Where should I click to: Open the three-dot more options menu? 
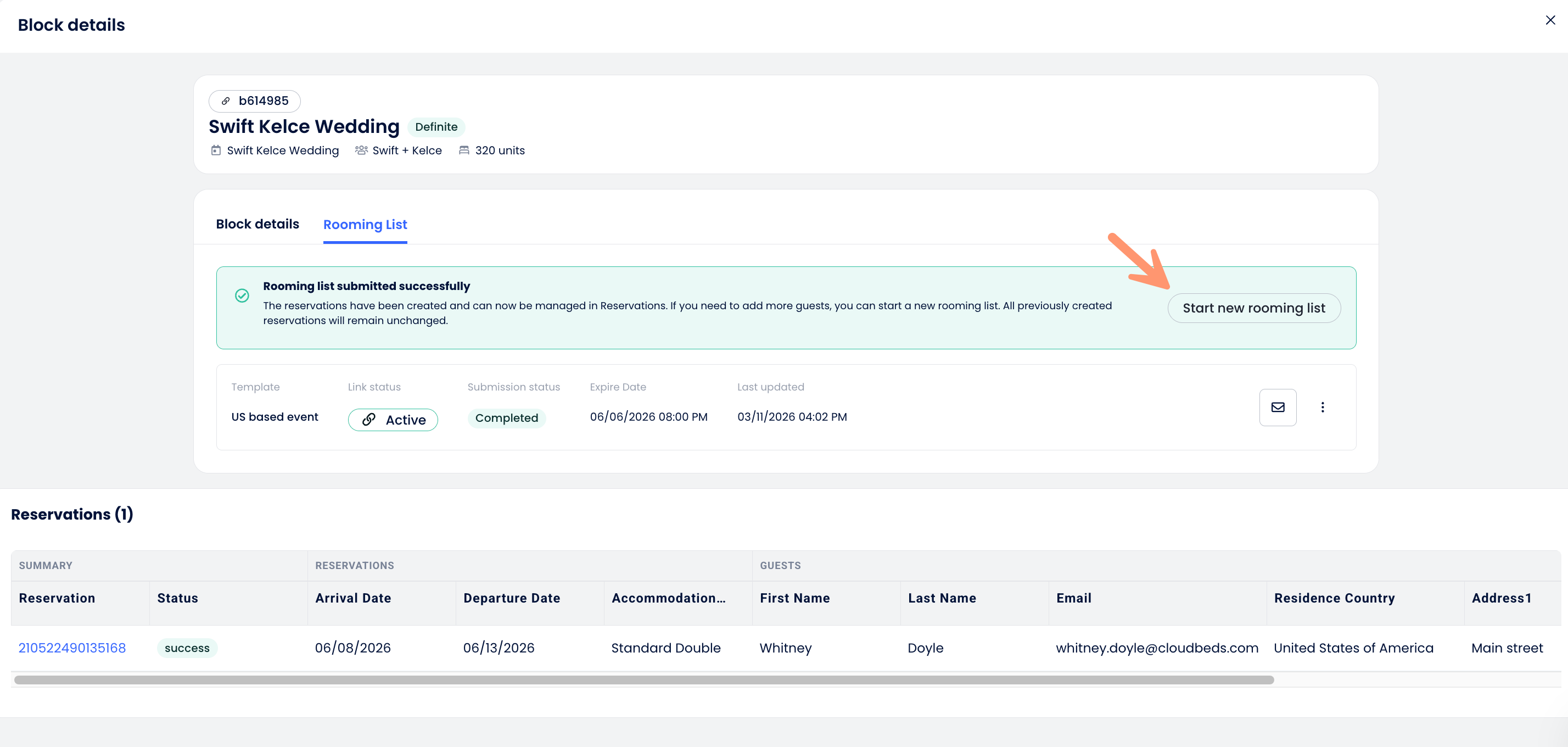[x=1322, y=408]
